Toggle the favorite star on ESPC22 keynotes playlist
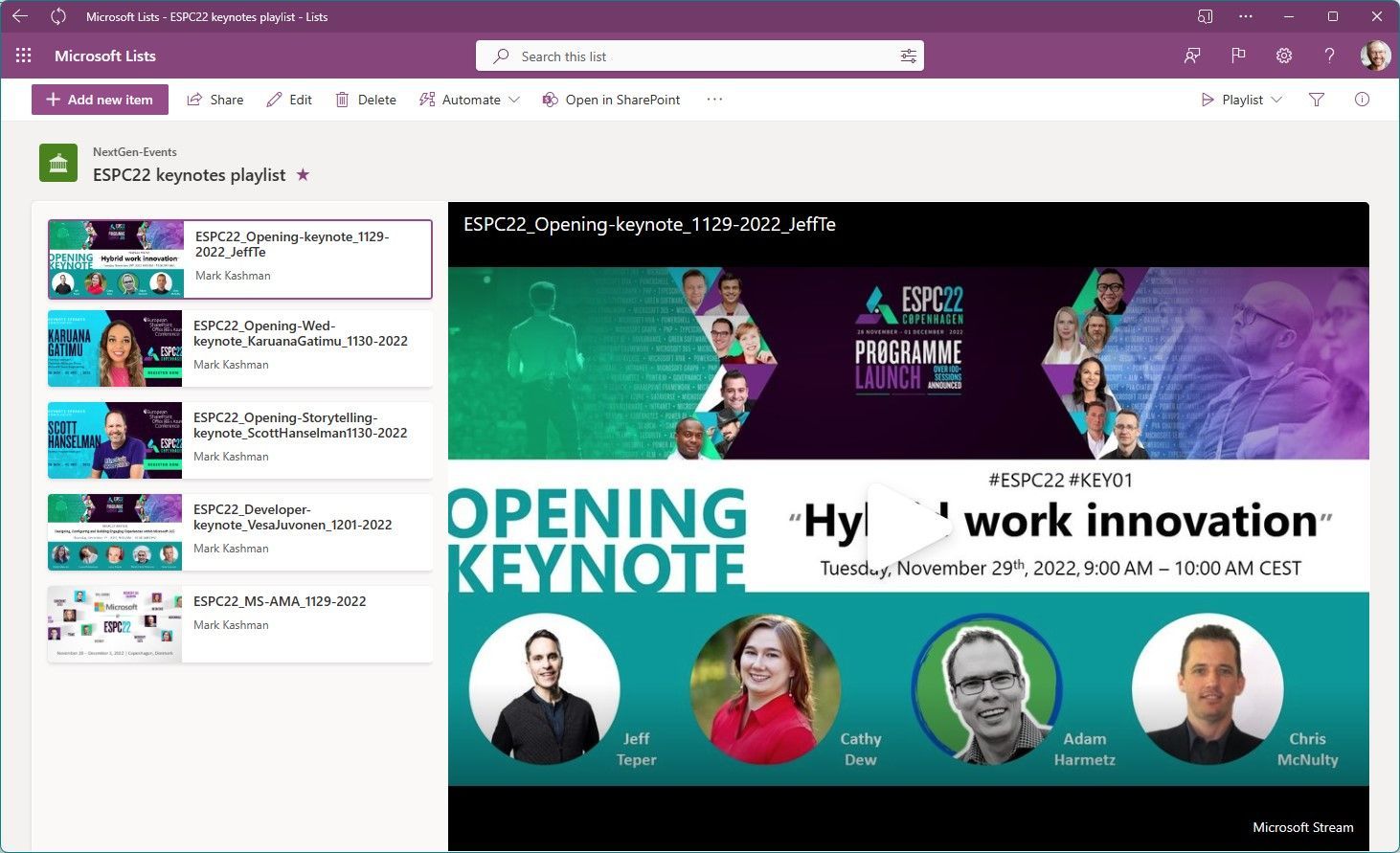 tap(303, 175)
